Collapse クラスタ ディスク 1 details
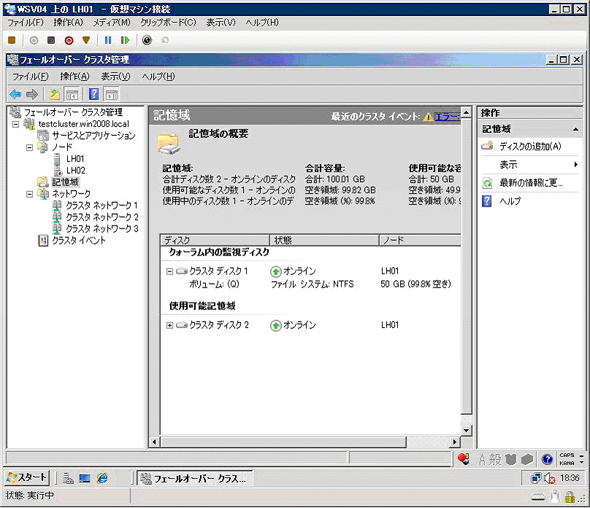 (169, 271)
